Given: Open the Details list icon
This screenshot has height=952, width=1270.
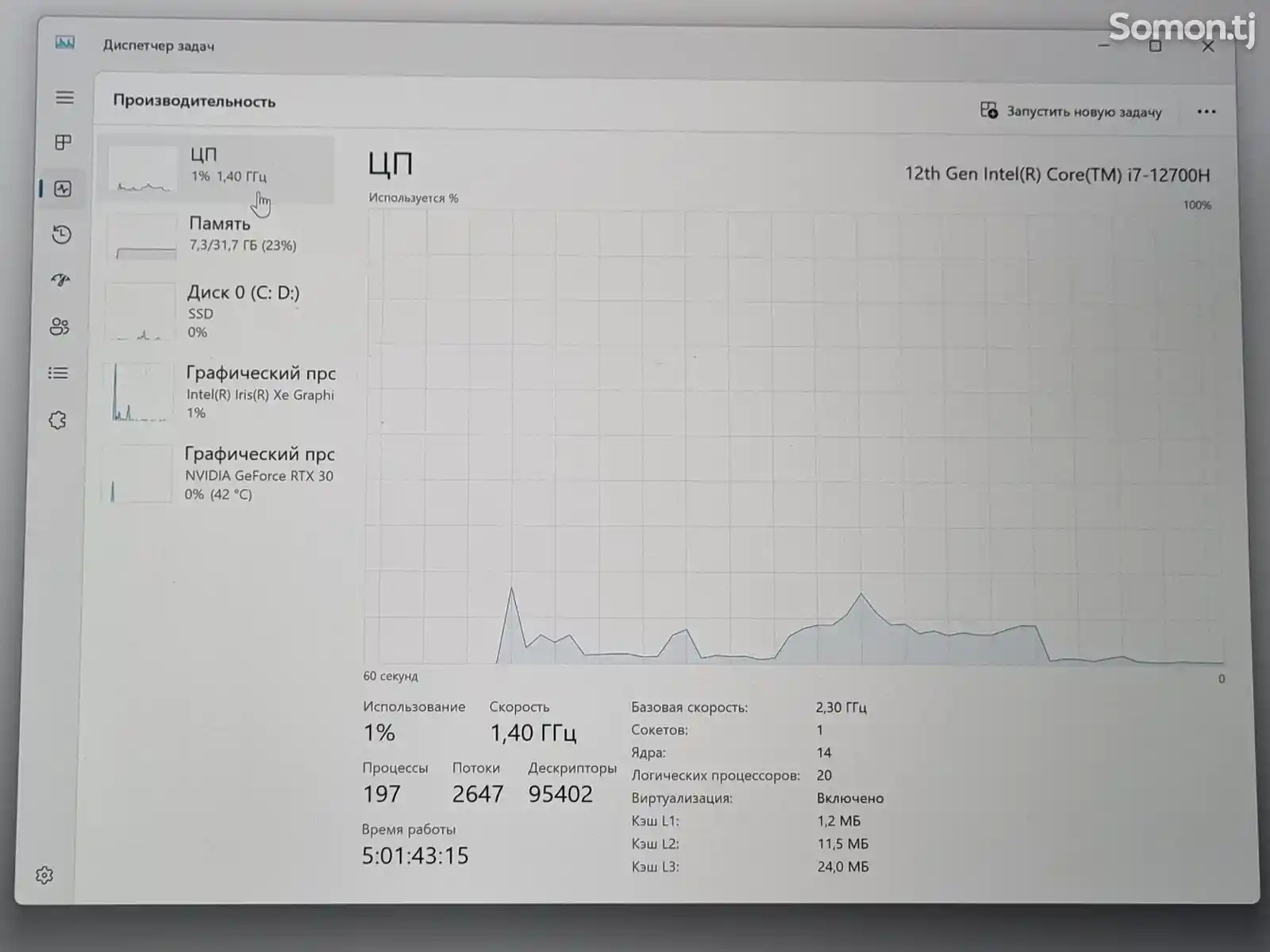Looking at the screenshot, I should tap(58, 373).
